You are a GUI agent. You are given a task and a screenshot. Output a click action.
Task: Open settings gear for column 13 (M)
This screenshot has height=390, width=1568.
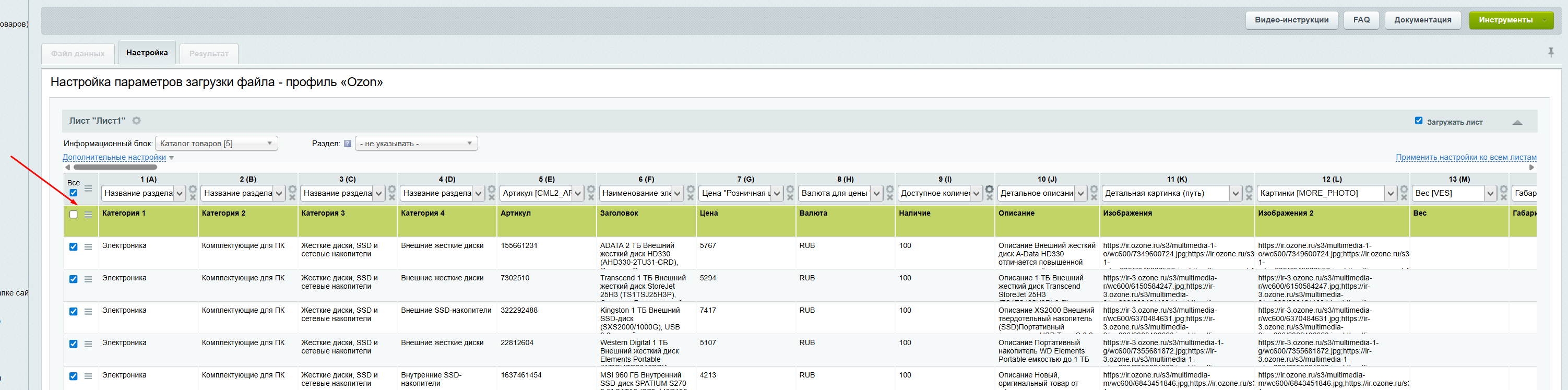pos(1503,188)
